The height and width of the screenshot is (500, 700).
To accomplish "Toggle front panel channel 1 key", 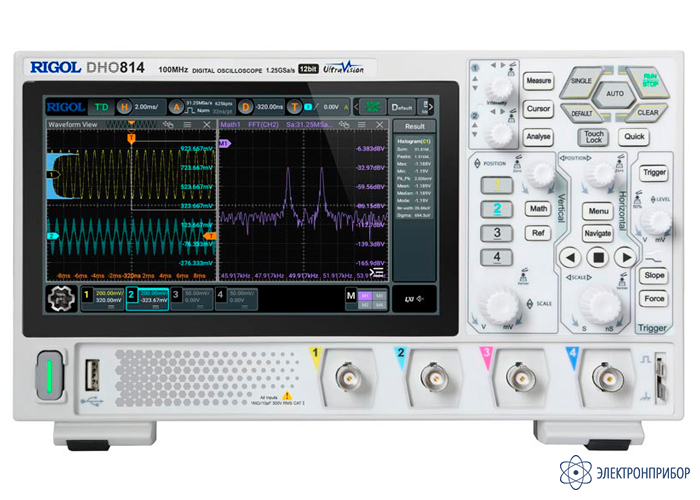I will (497, 185).
